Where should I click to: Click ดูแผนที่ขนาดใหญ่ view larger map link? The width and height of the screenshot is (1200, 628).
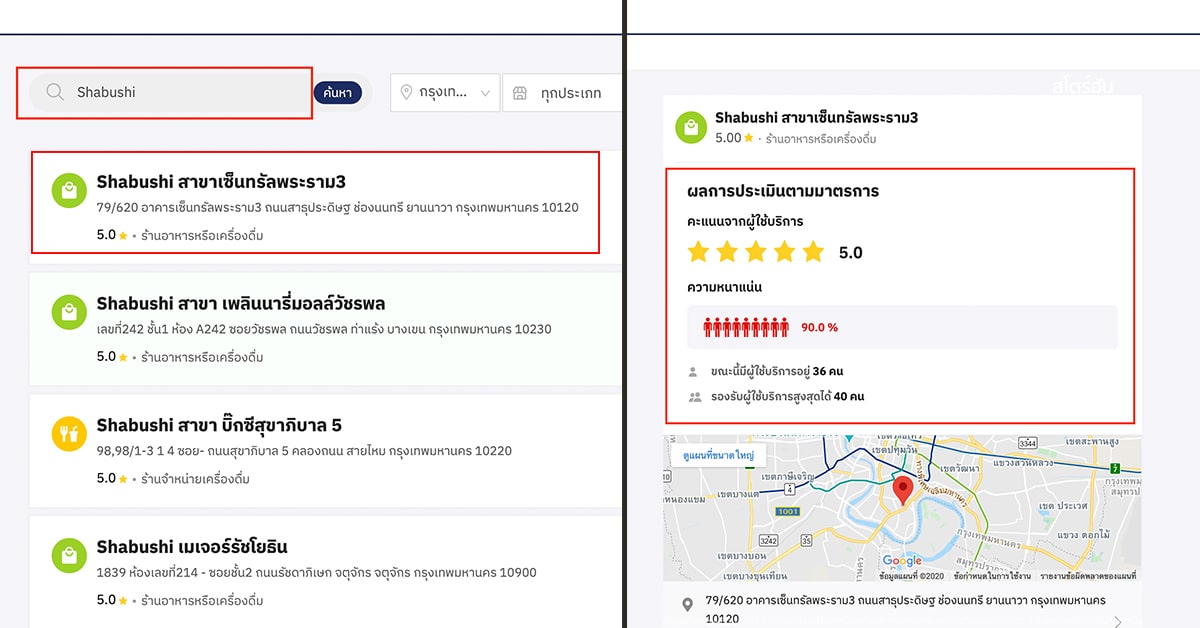coord(719,455)
